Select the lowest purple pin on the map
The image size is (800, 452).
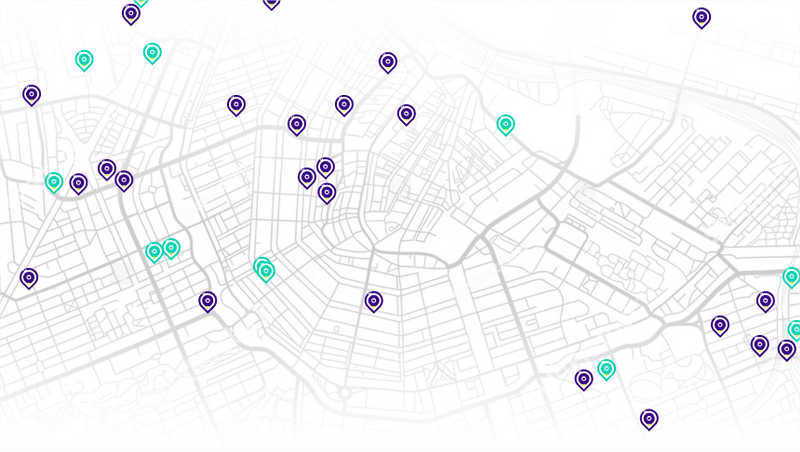click(x=649, y=419)
